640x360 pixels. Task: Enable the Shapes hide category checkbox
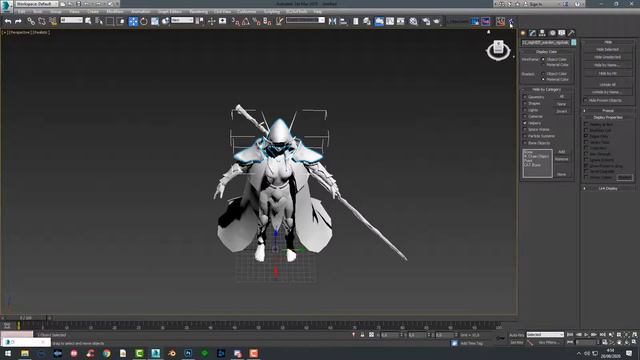click(x=525, y=104)
